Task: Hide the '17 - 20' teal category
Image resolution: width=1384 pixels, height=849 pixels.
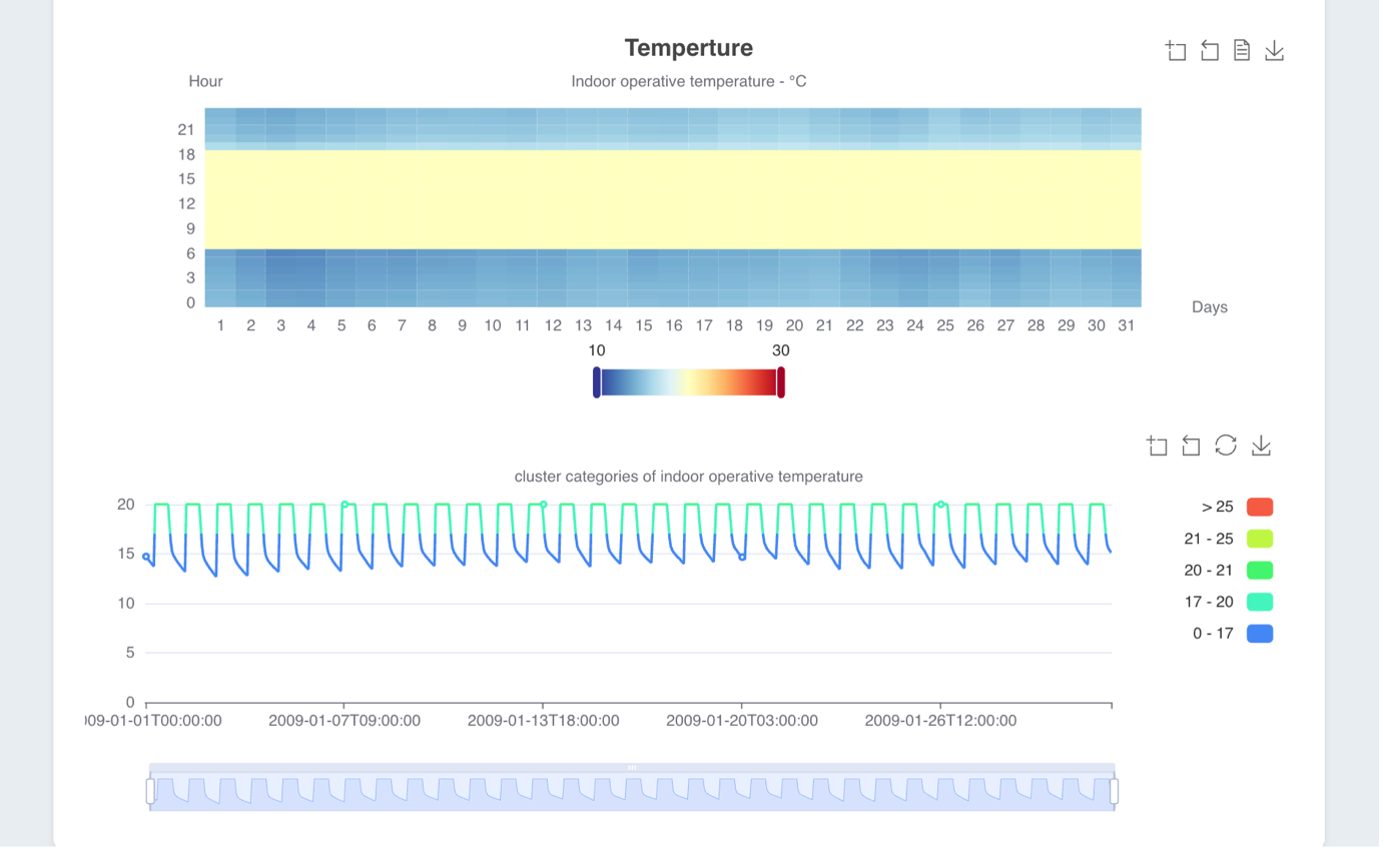Action: (x=1259, y=602)
